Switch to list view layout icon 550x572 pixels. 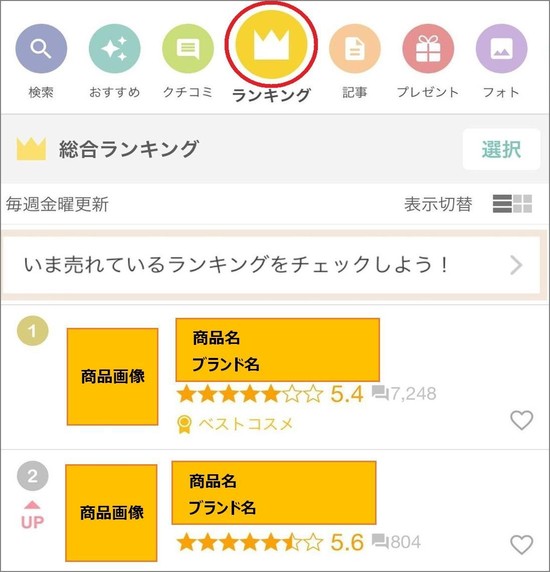tap(502, 204)
